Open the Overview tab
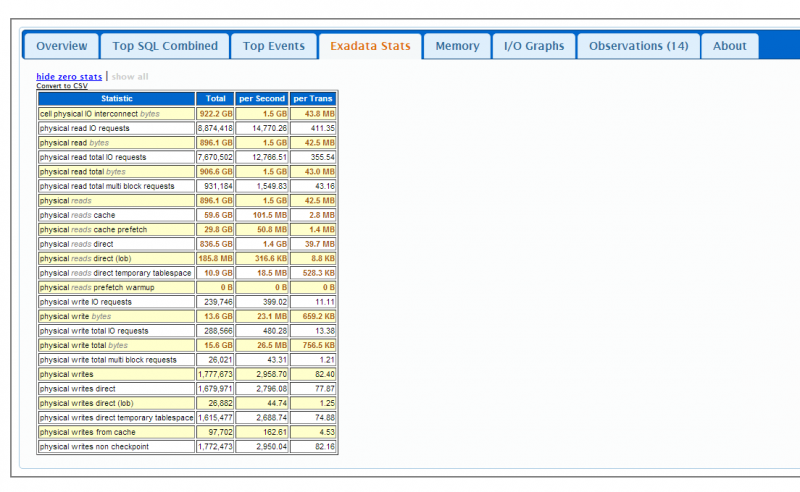Viewport: 800px width, 492px height. [61, 46]
